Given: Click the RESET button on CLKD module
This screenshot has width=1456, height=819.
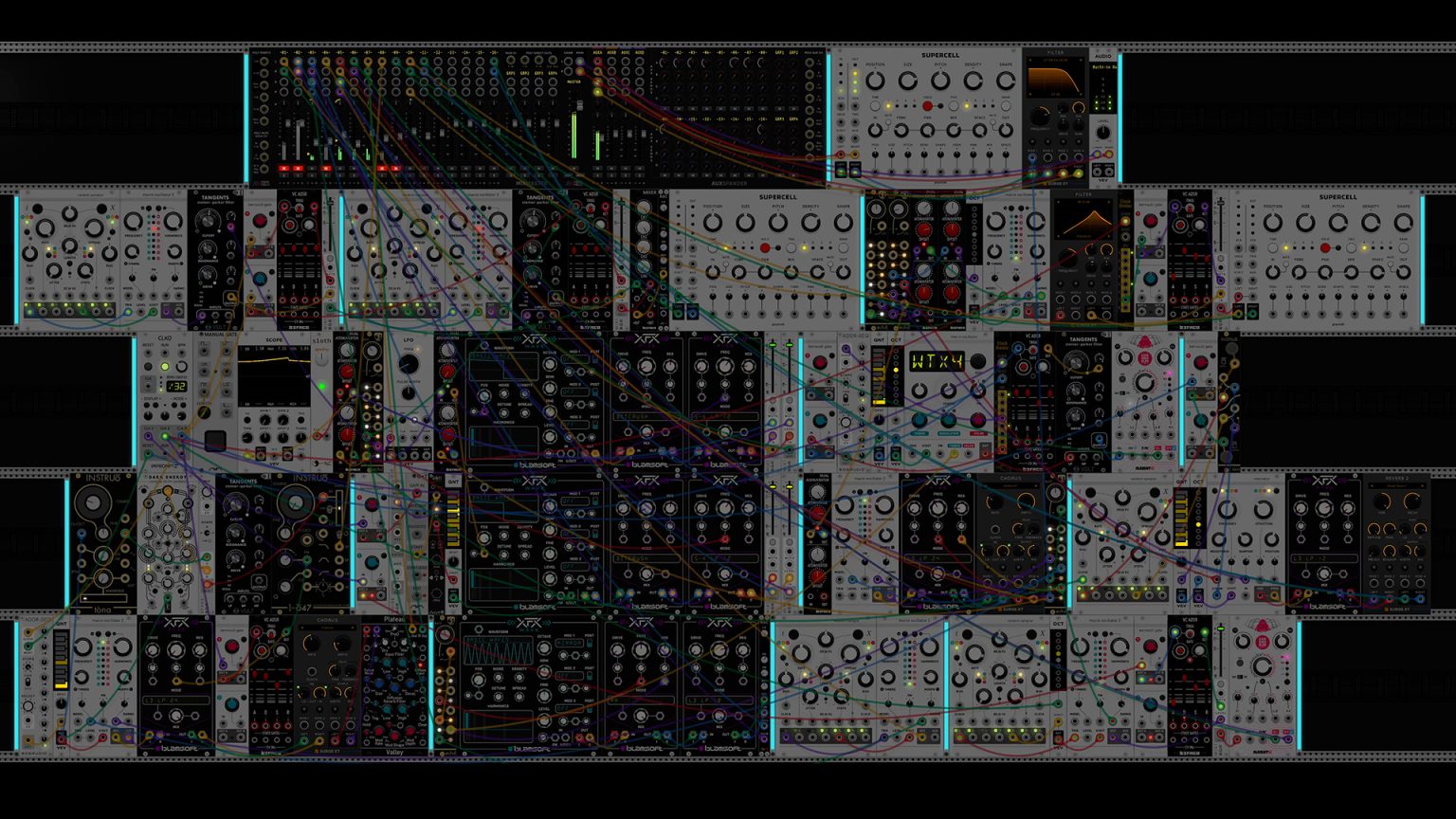Looking at the screenshot, I should pos(148,367).
